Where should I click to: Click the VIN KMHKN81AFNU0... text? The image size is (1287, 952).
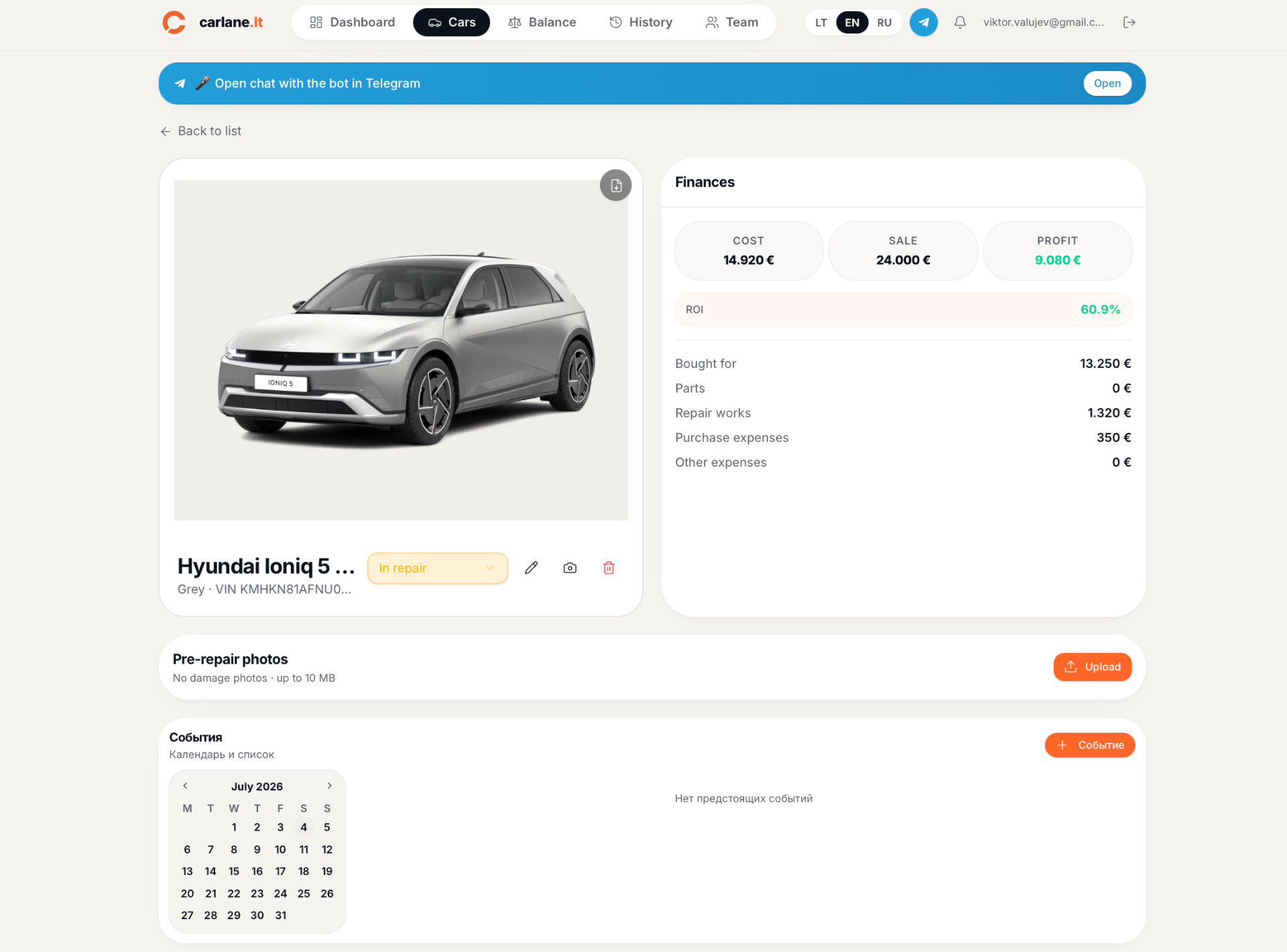pyautogui.click(x=283, y=589)
